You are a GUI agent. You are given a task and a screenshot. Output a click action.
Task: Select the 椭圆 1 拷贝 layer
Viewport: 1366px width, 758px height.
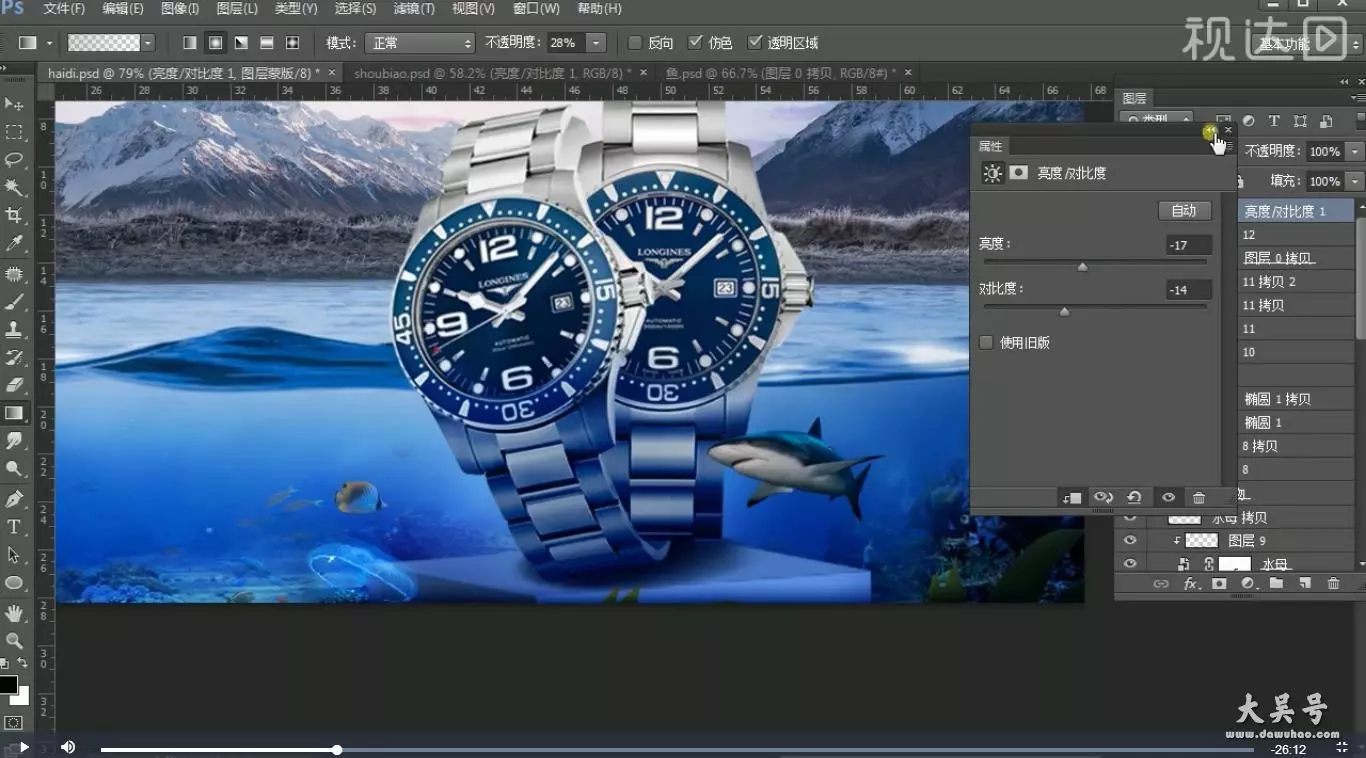[x=1296, y=399]
